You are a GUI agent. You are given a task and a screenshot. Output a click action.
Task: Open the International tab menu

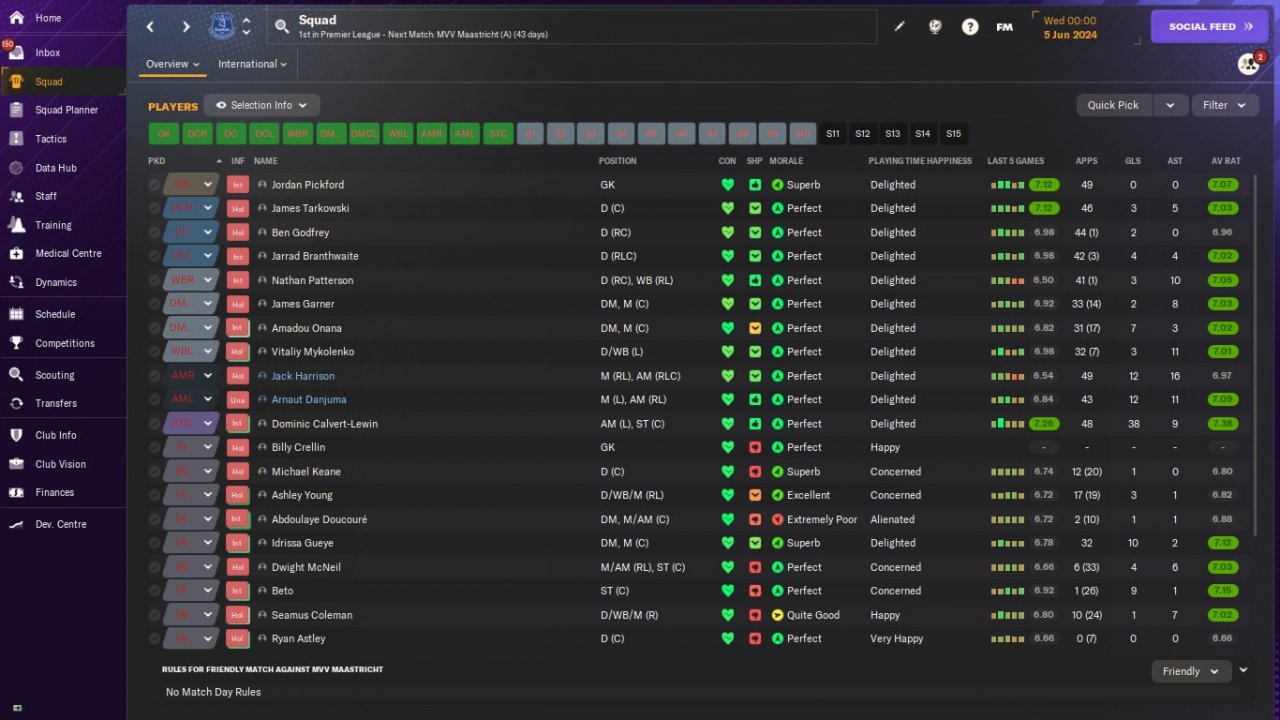252,64
